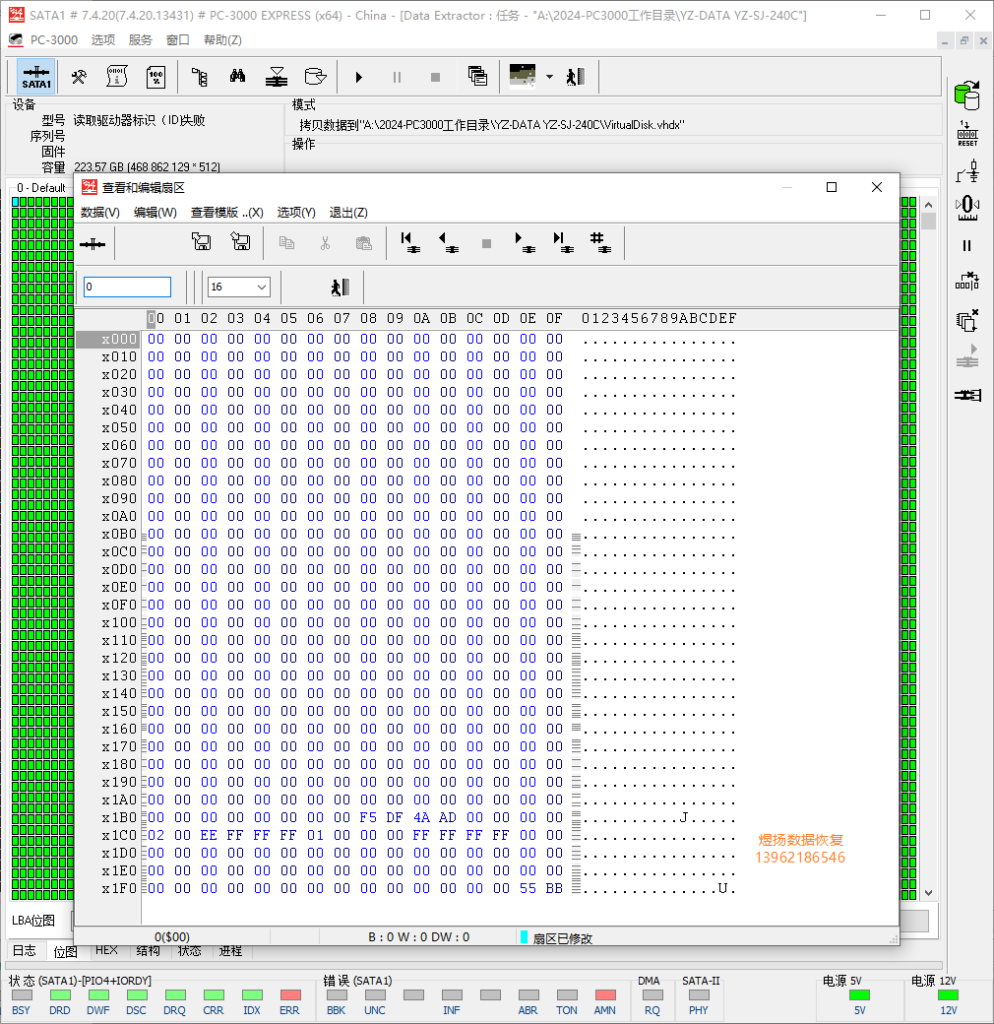Jump to last sector in sector editor
This screenshot has width=994, height=1024.
pyautogui.click(x=562, y=242)
